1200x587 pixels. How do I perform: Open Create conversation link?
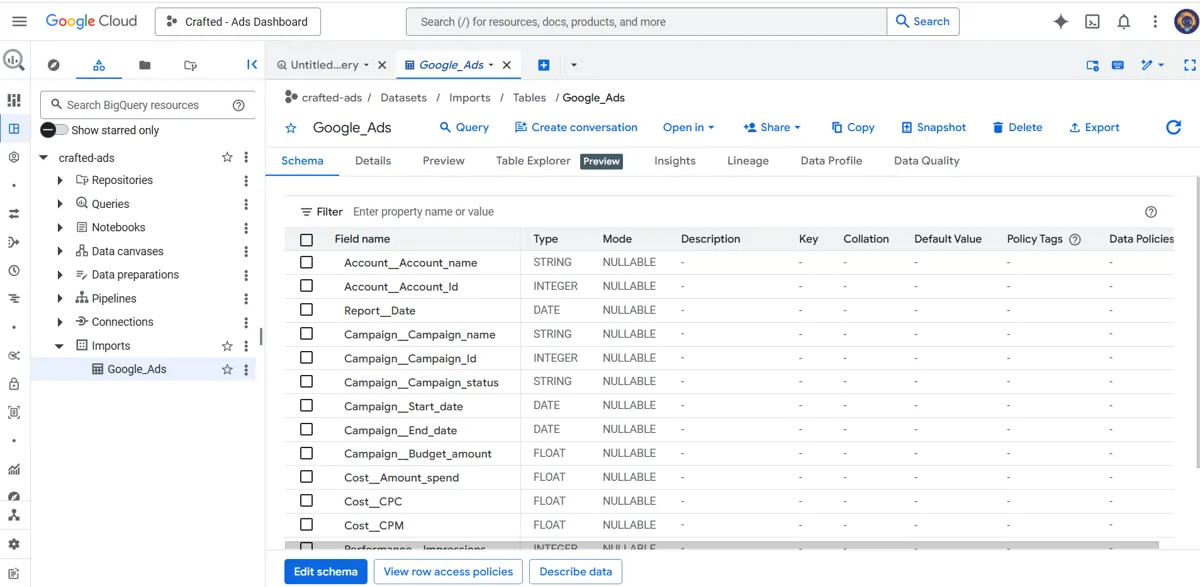coord(576,127)
